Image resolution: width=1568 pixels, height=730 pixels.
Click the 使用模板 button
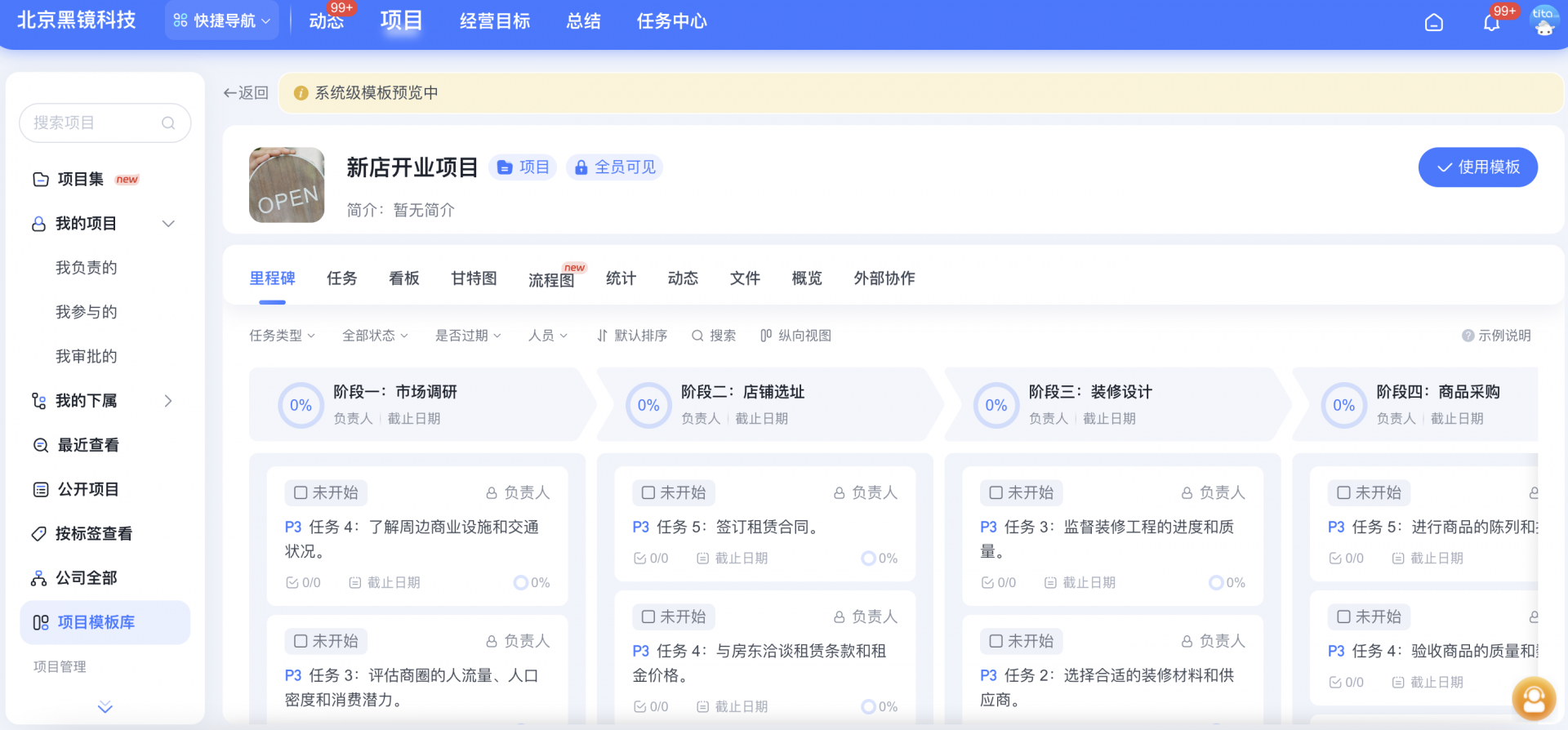[1477, 167]
